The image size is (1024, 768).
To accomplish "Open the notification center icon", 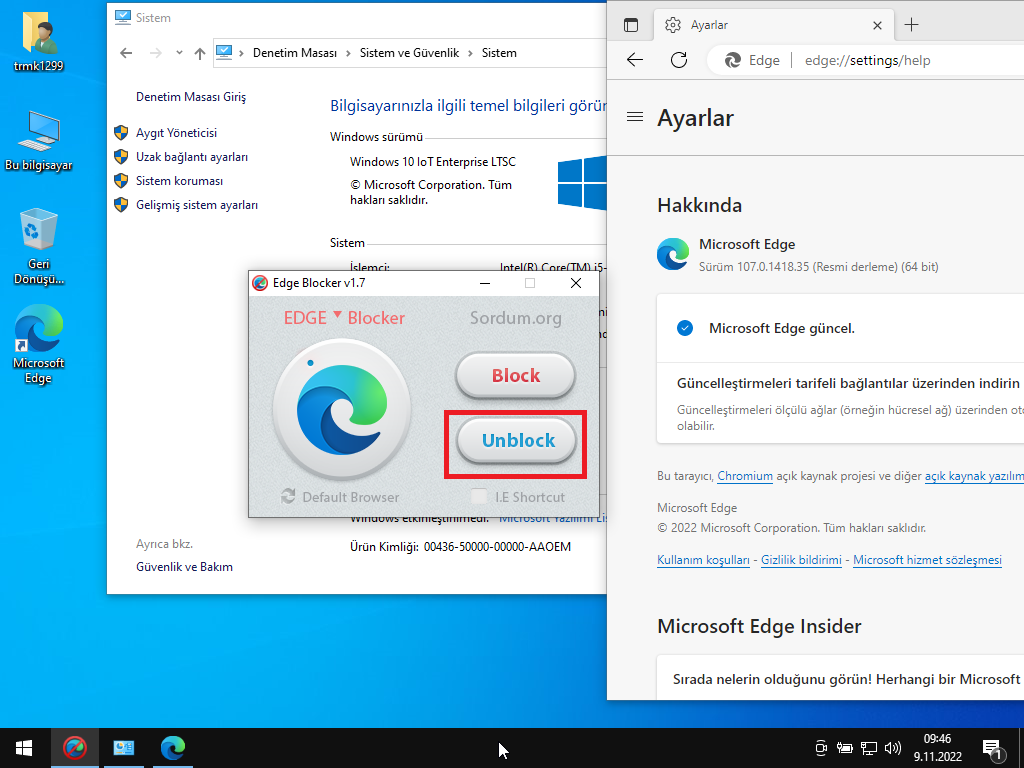I will [992, 748].
